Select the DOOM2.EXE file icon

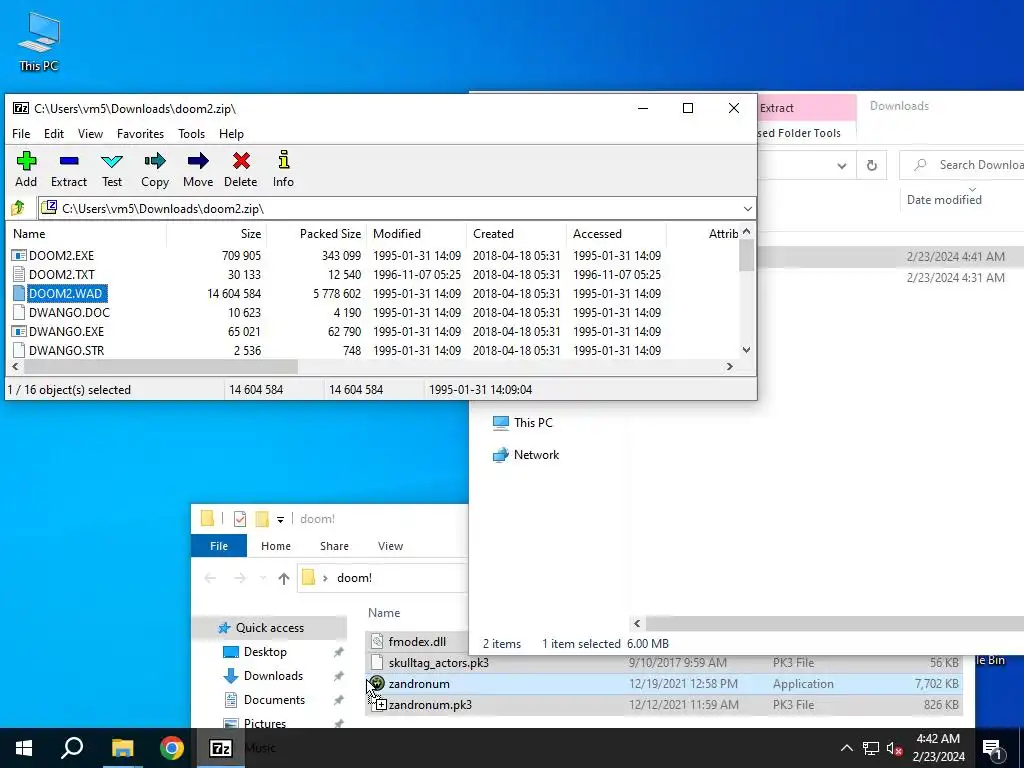coord(19,255)
